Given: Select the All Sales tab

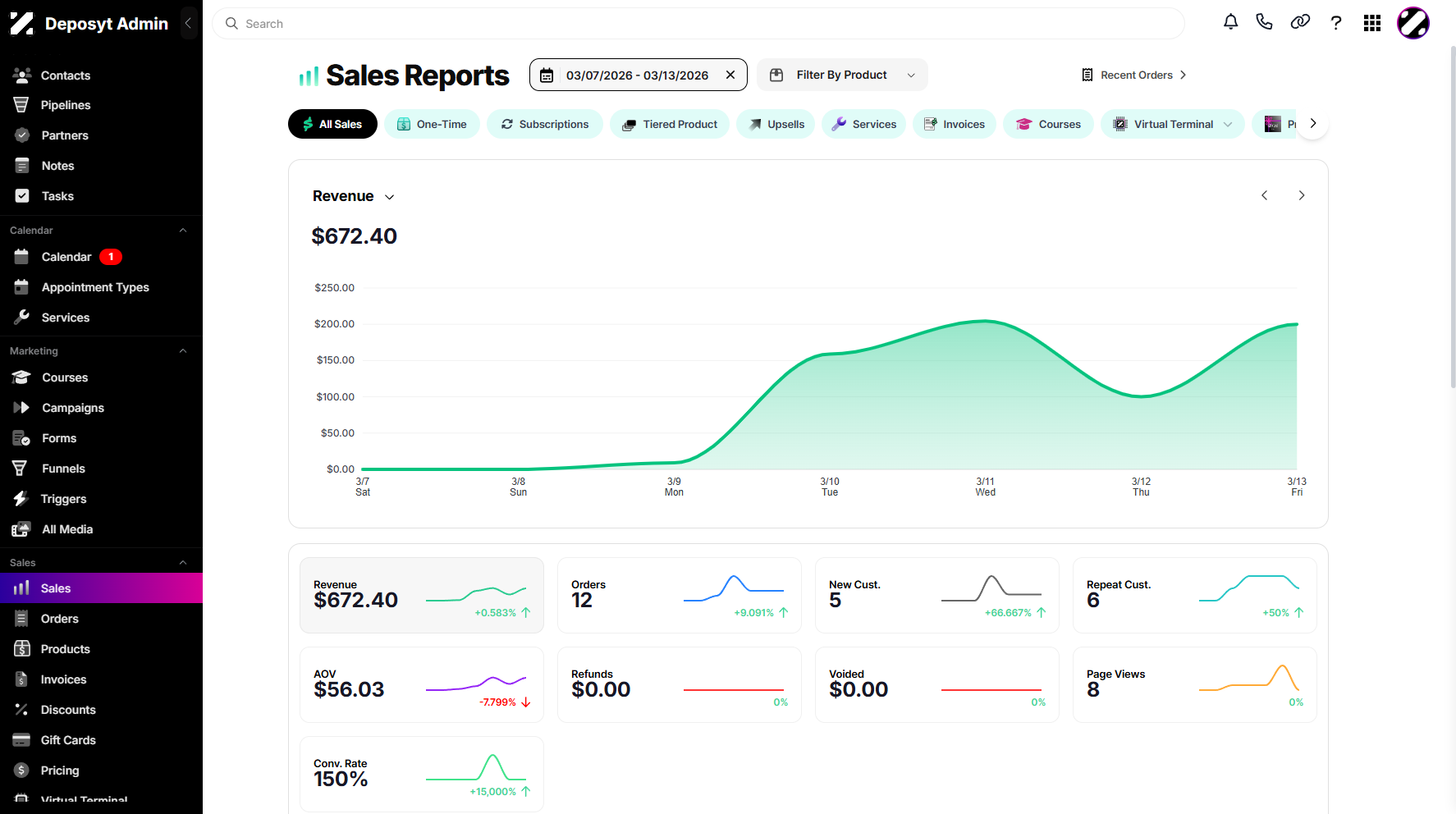Looking at the screenshot, I should 332,124.
